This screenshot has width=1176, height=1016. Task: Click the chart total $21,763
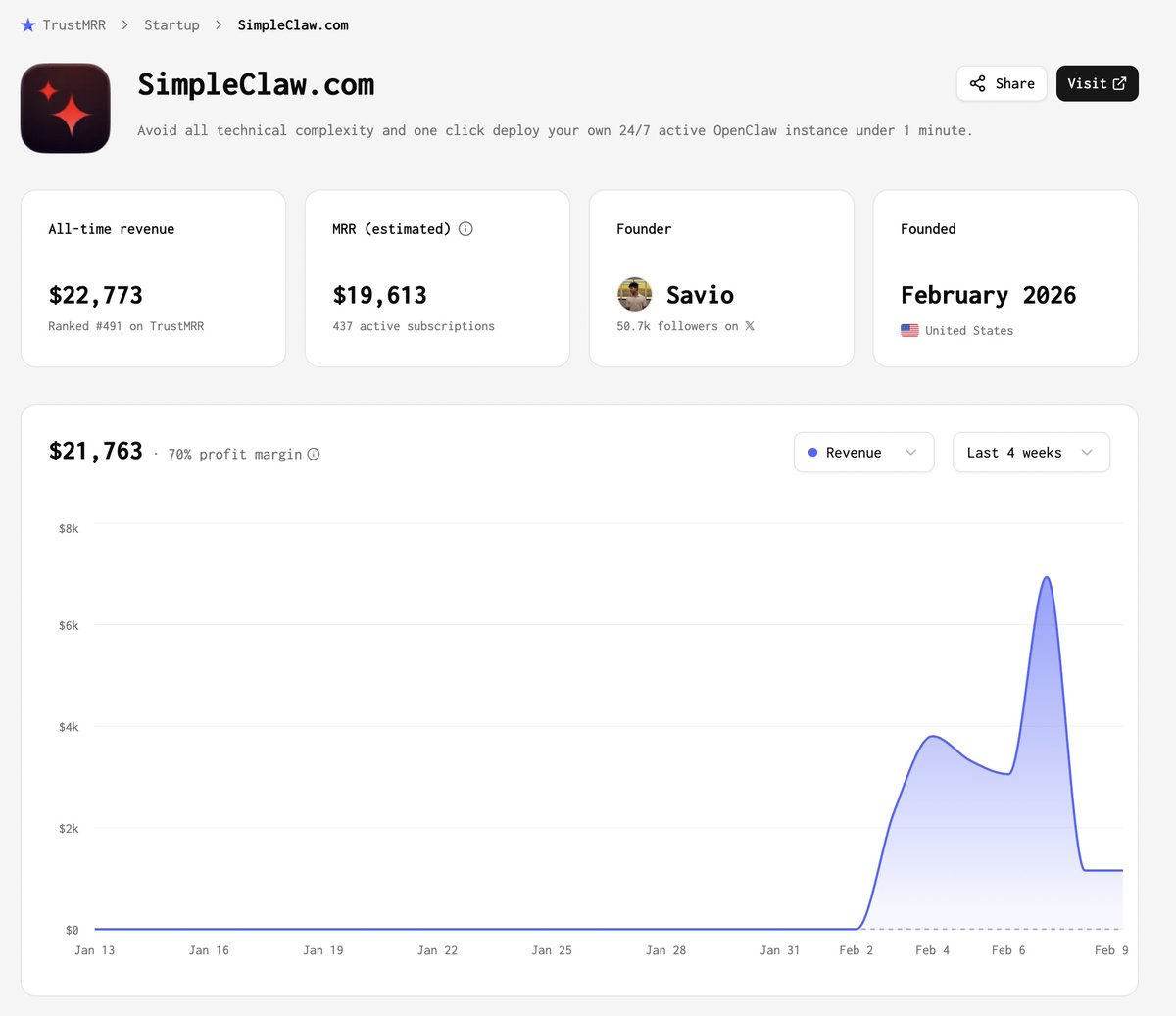[x=96, y=451]
